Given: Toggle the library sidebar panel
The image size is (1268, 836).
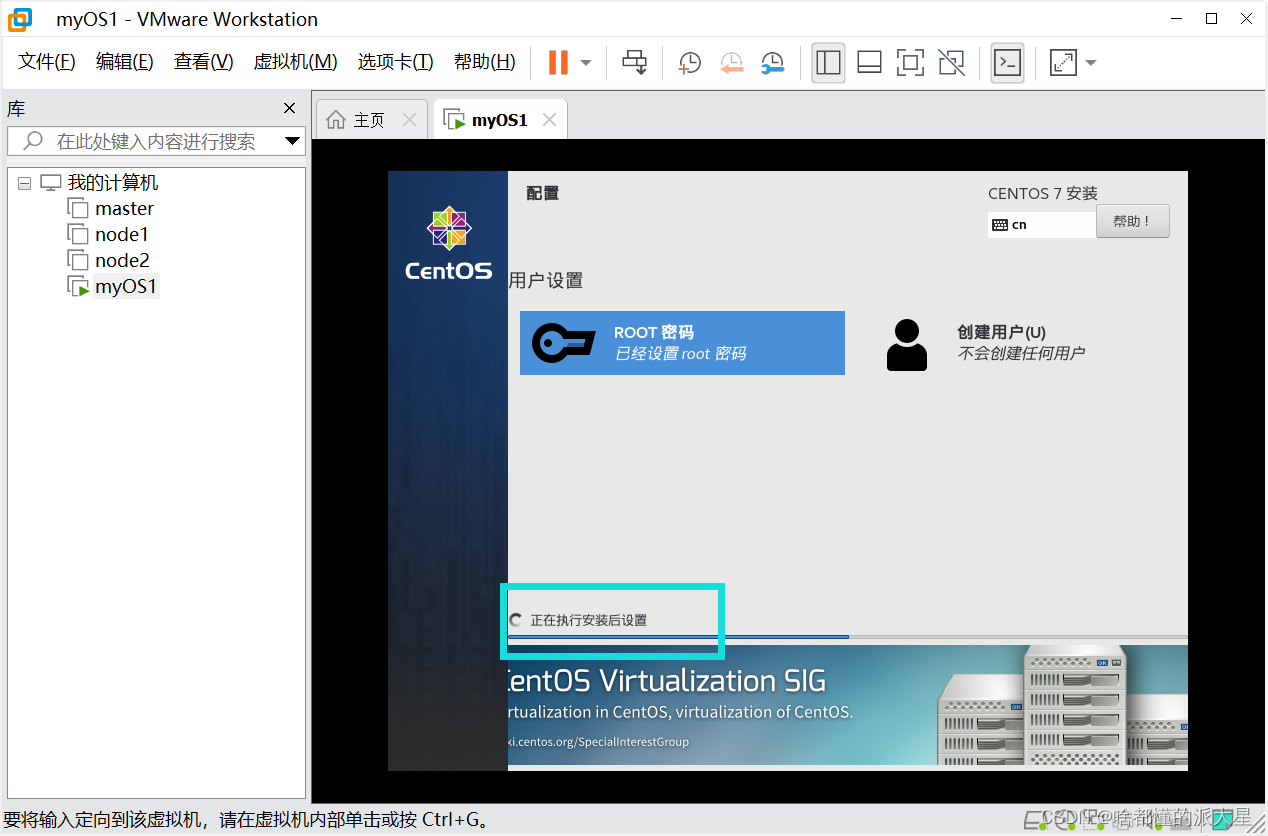Looking at the screenshot, I should 828,62.
